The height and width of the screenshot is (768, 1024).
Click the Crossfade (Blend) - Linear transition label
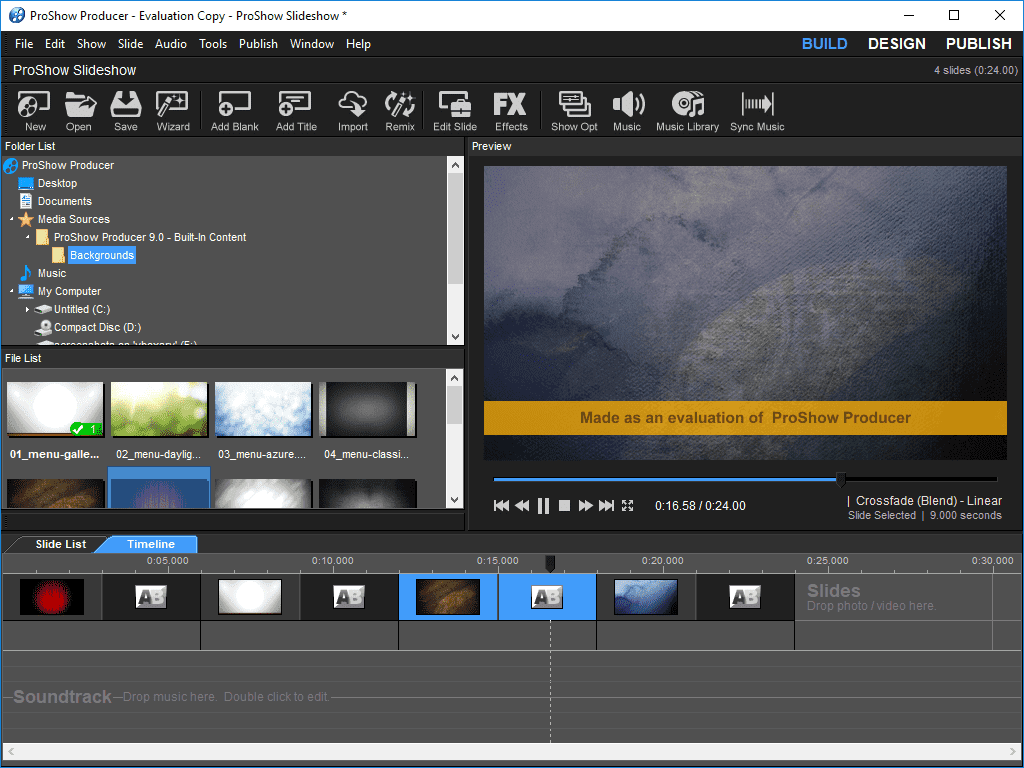tap(929, 501)
